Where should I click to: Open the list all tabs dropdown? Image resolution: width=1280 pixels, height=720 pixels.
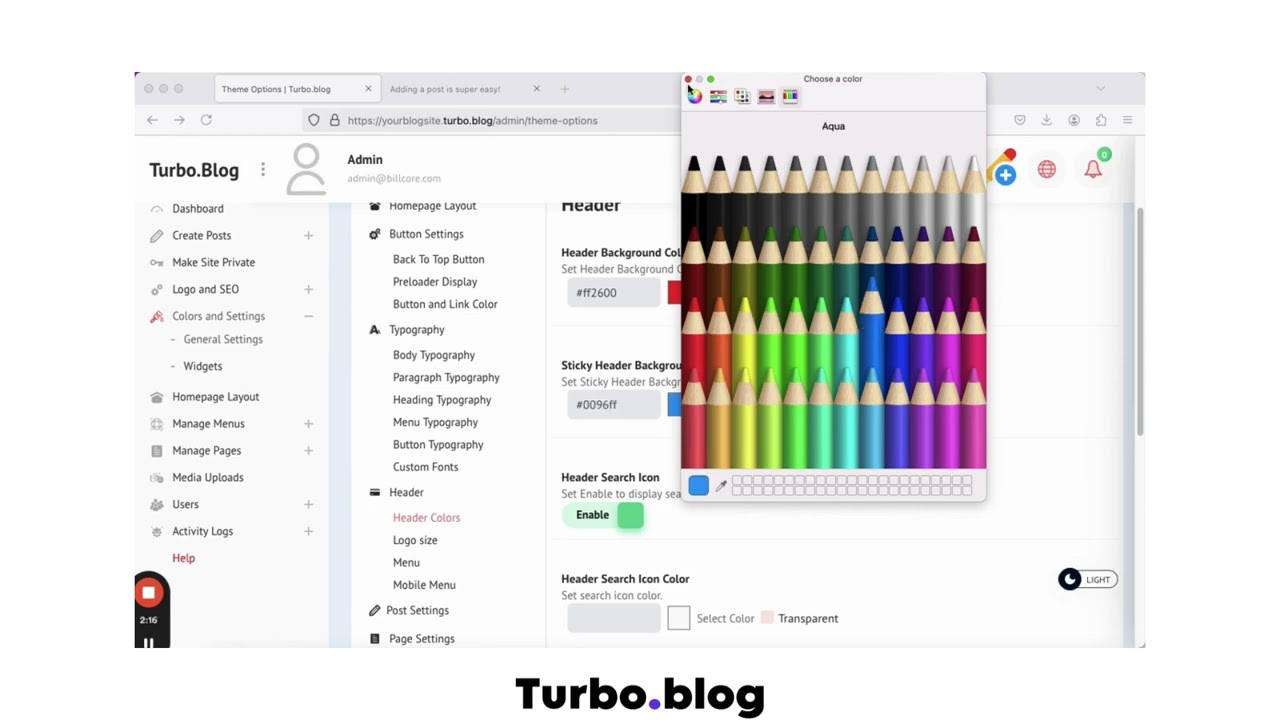1101,89
